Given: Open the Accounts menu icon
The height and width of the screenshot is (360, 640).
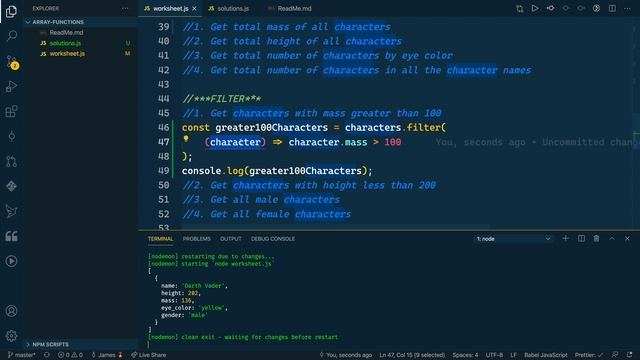Looking at the screenshot, I should (x=11, y=311).
